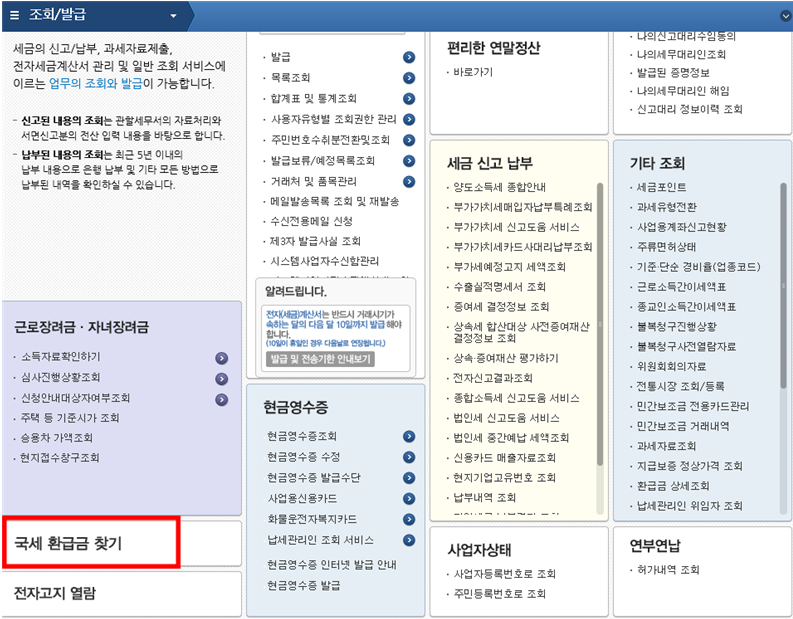793x619 pixels.
Task: Open 현지접수창구조회
Action: click(x=60, y=458)
